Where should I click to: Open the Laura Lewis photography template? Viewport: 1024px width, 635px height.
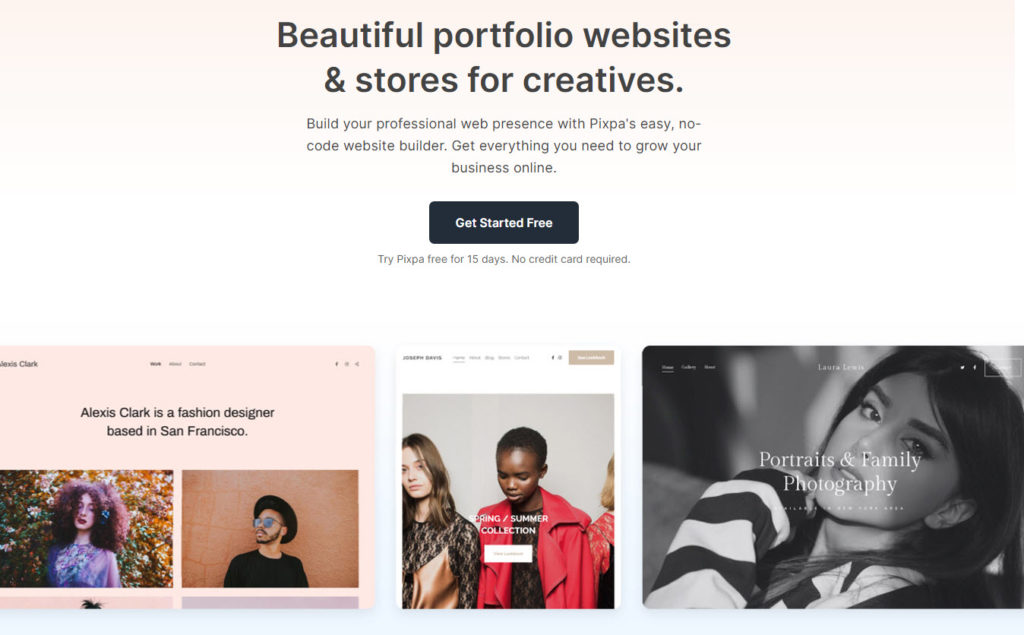(x=833, y=477)
